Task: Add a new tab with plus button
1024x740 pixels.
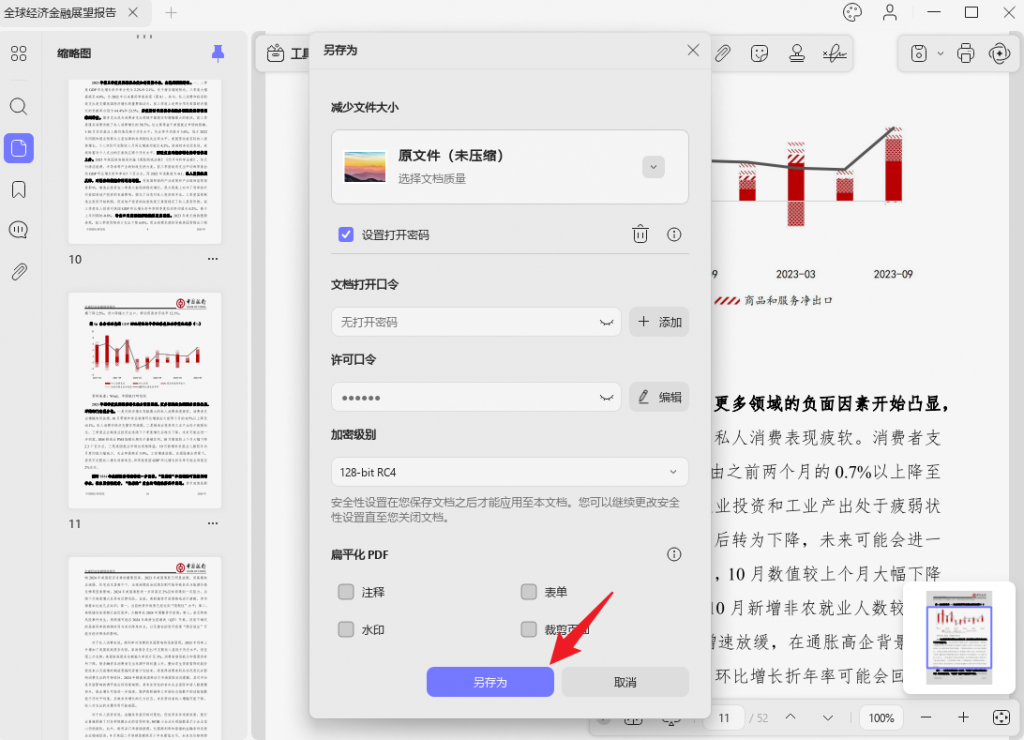Action: click(170, 12)
